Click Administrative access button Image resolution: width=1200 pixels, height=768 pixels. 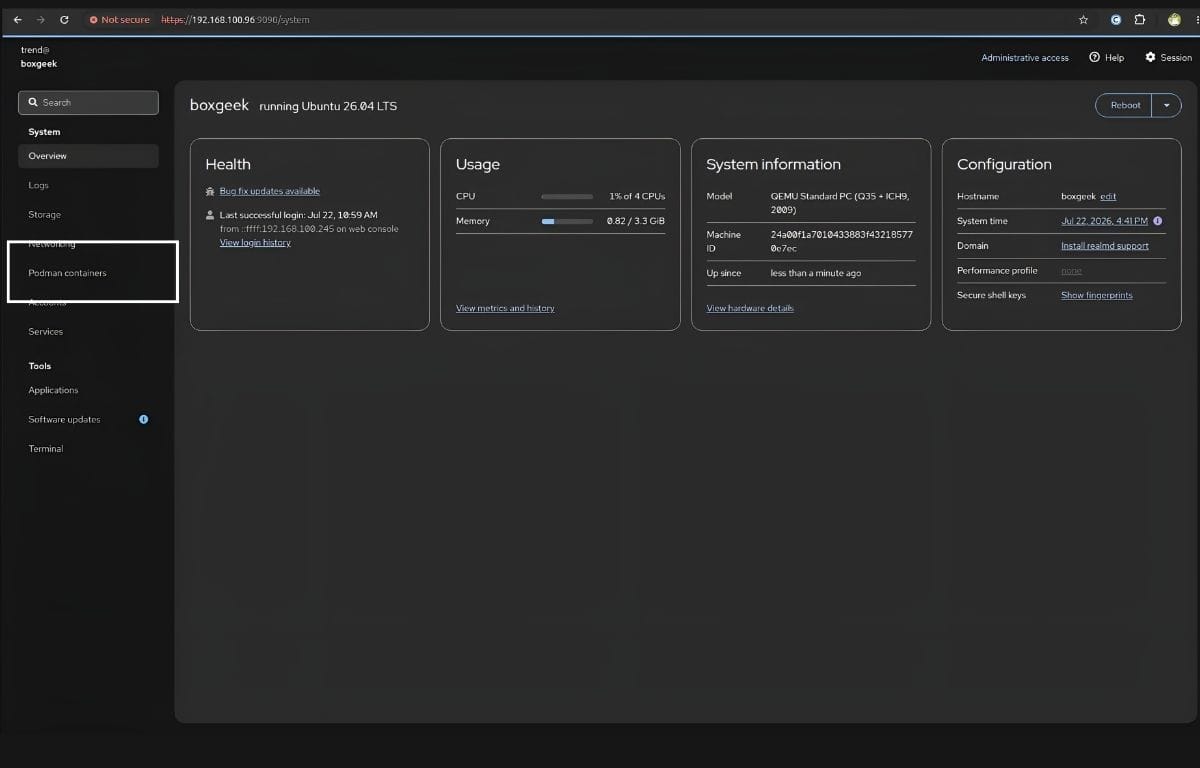coord(1025,58)
